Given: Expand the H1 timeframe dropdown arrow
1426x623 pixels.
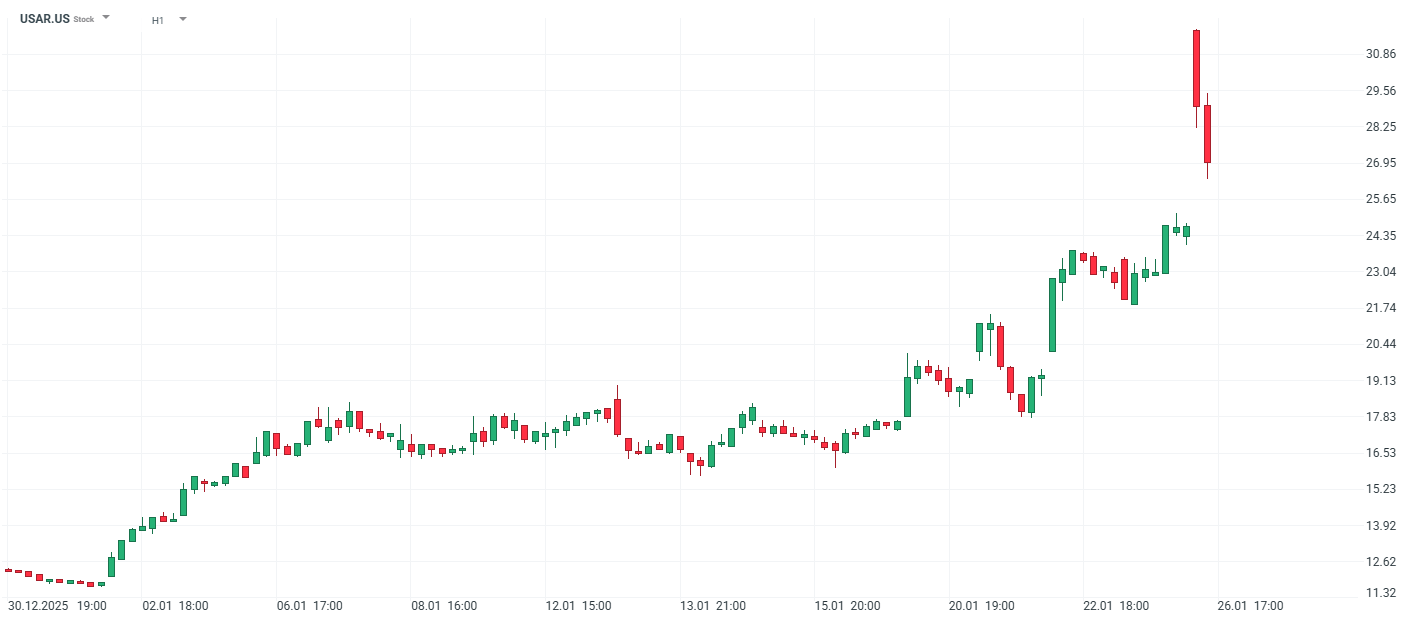Looking at the screenshot, I should 182,19.
